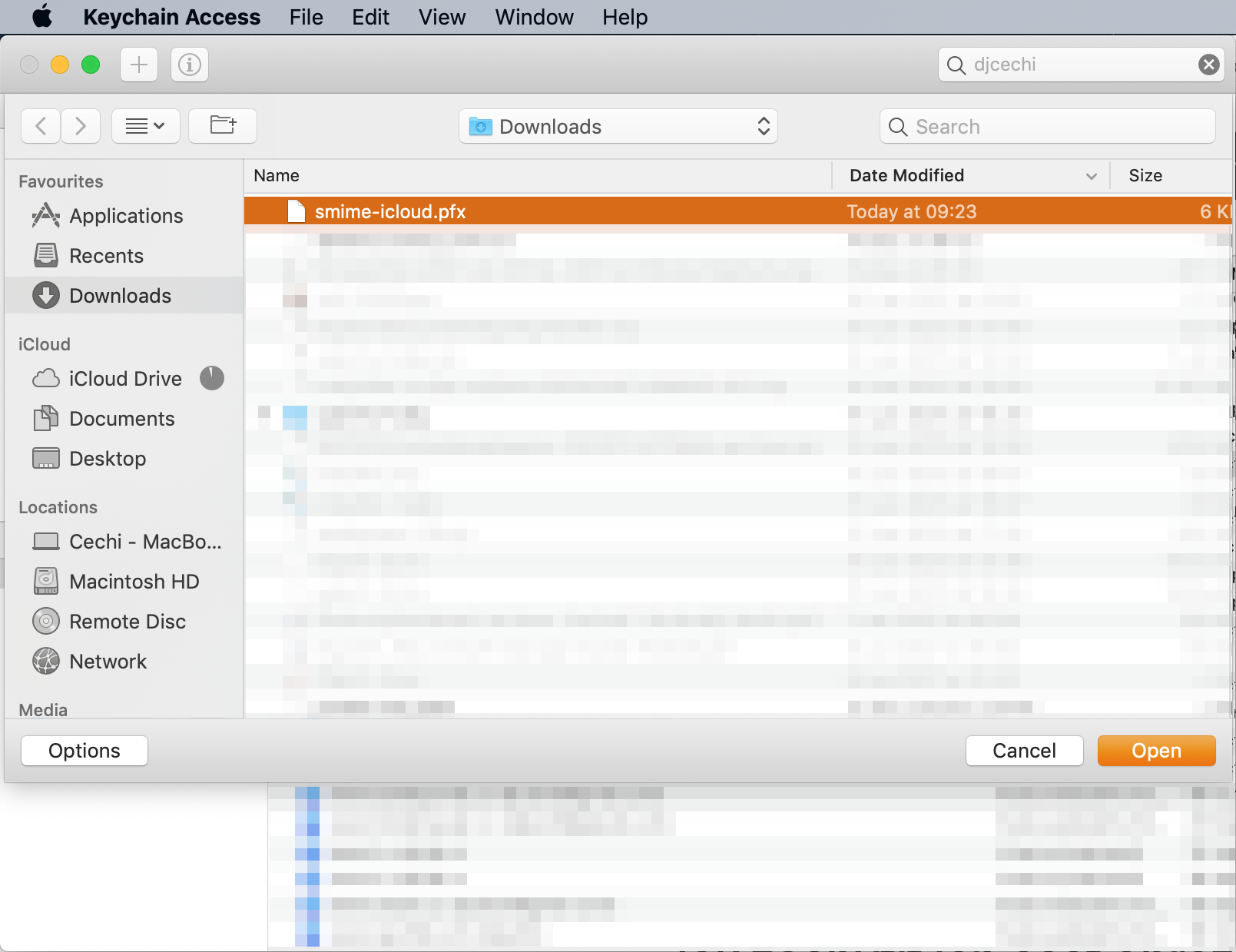
Task: Click the Locations sidebar heading
Action: (58, 507)
